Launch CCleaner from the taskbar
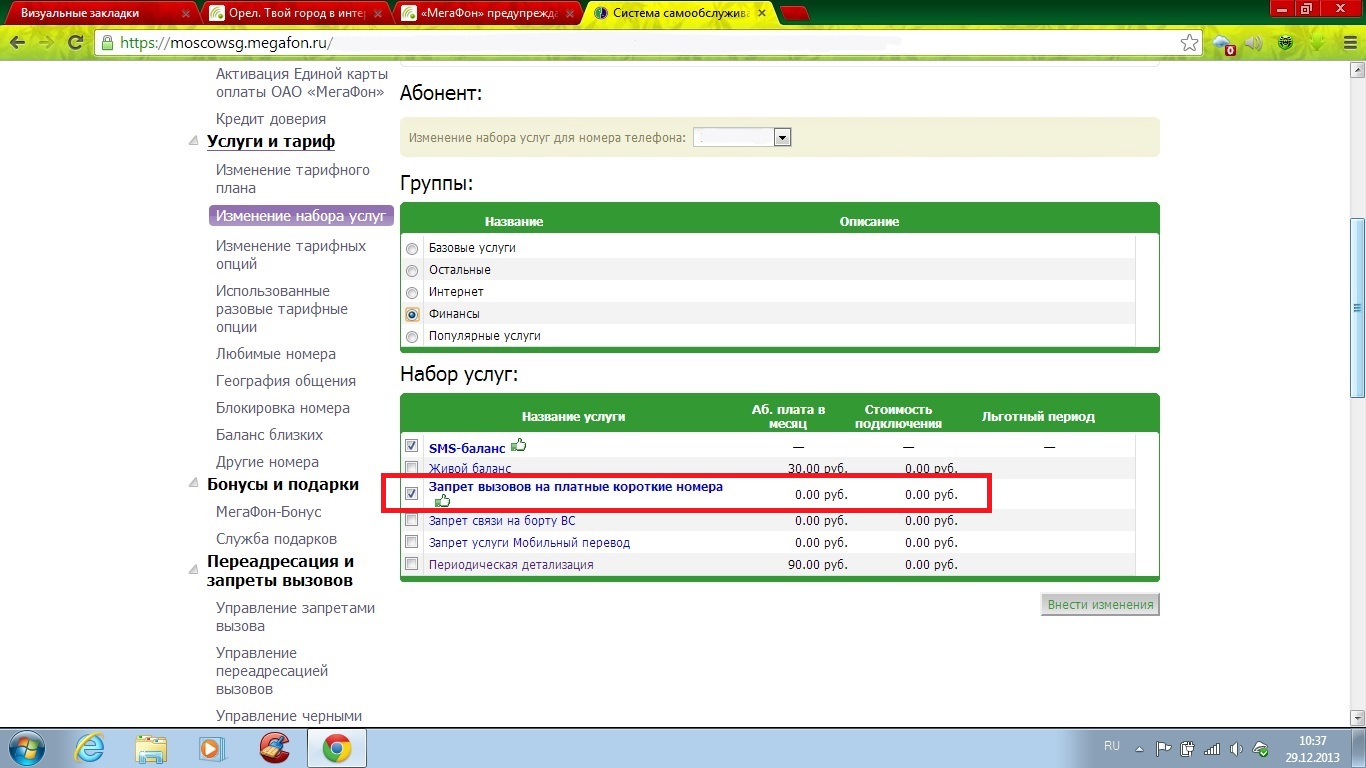Screen dimensions: 1366x768 274,748
